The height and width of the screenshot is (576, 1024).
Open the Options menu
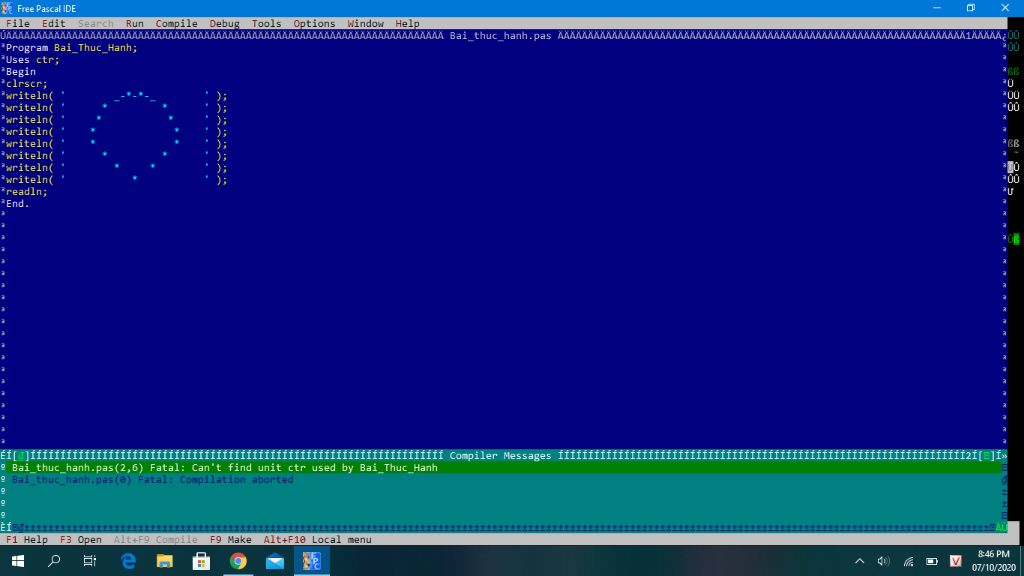[x=314, y=24]
